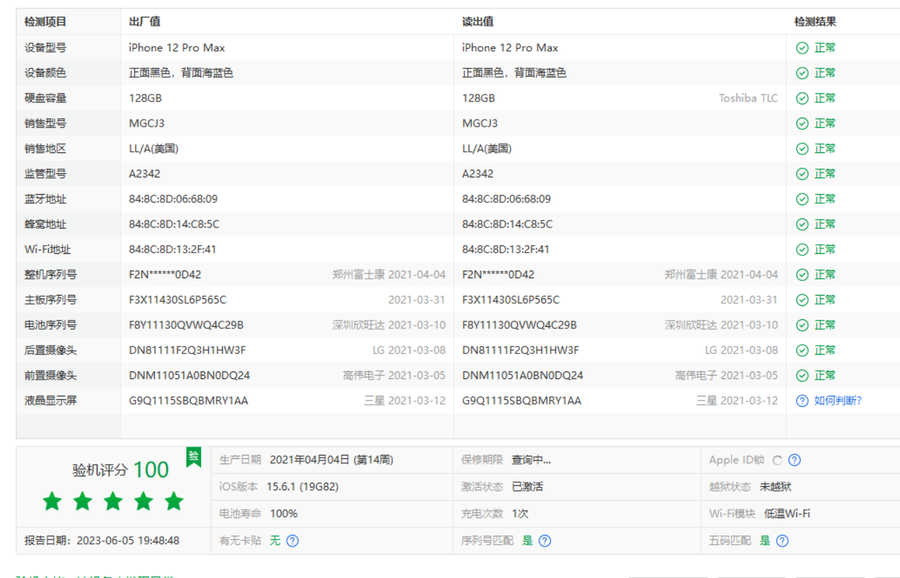Click the help icon beside 序列号匹配
The image size is (900, 578).
[545, 541]
